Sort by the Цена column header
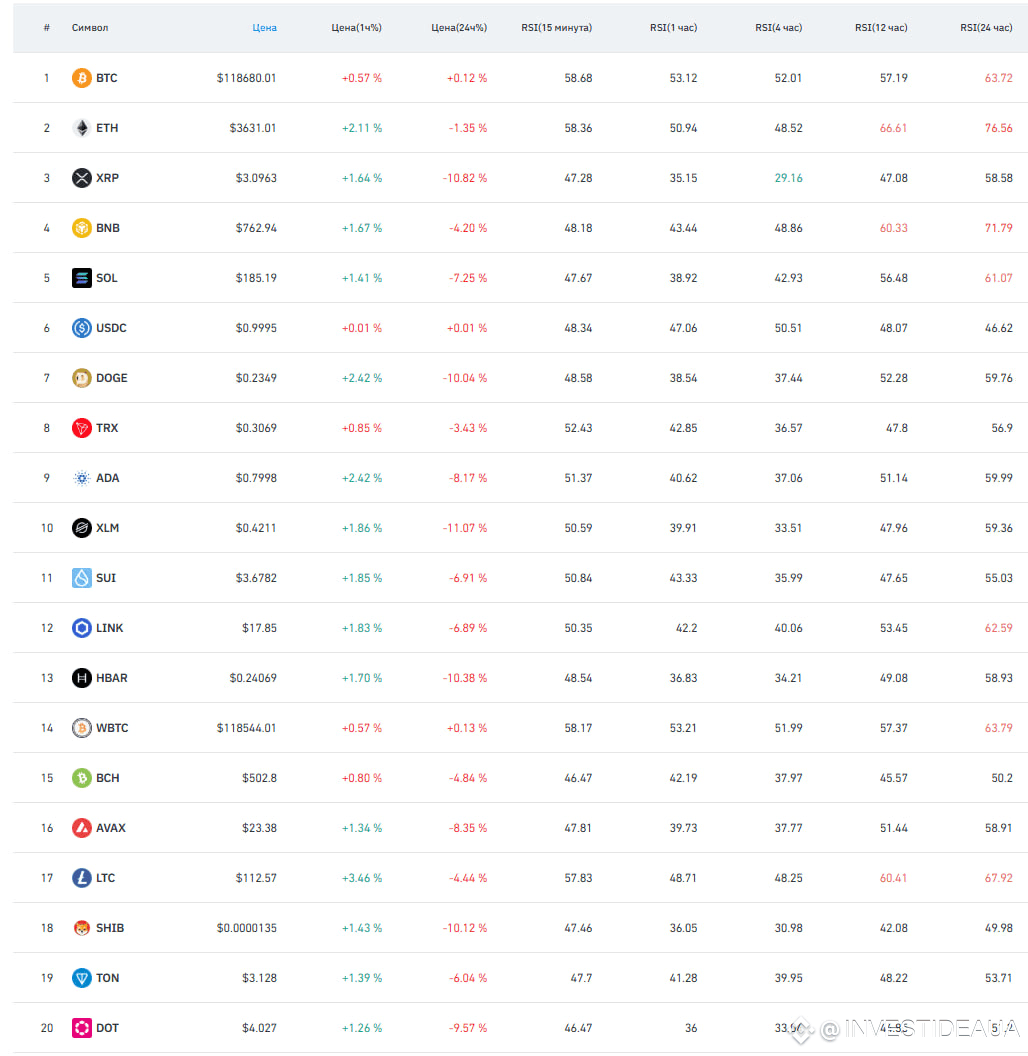The image size is (1028, 1056). pos(264,28)
